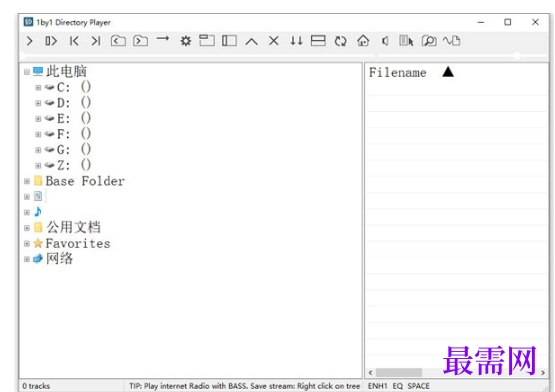Select 网络 in the tree

click(59, 259)
